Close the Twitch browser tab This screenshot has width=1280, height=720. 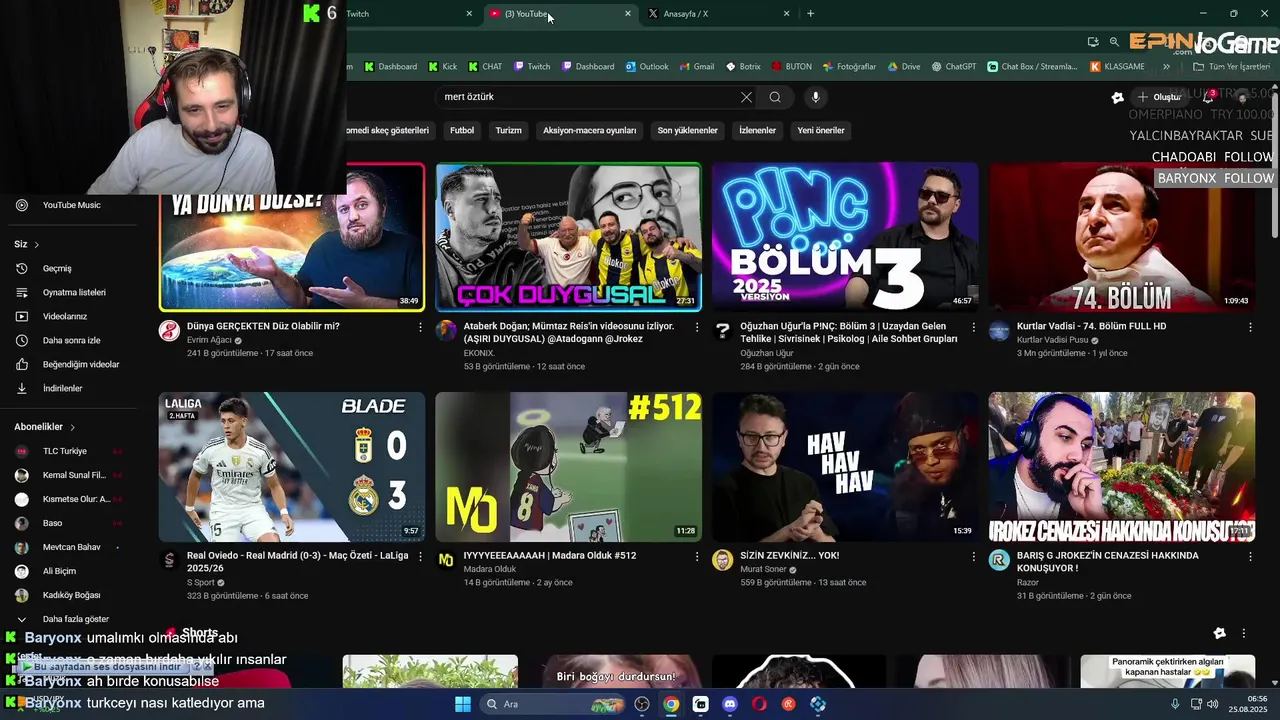click(x=469, y=14)
